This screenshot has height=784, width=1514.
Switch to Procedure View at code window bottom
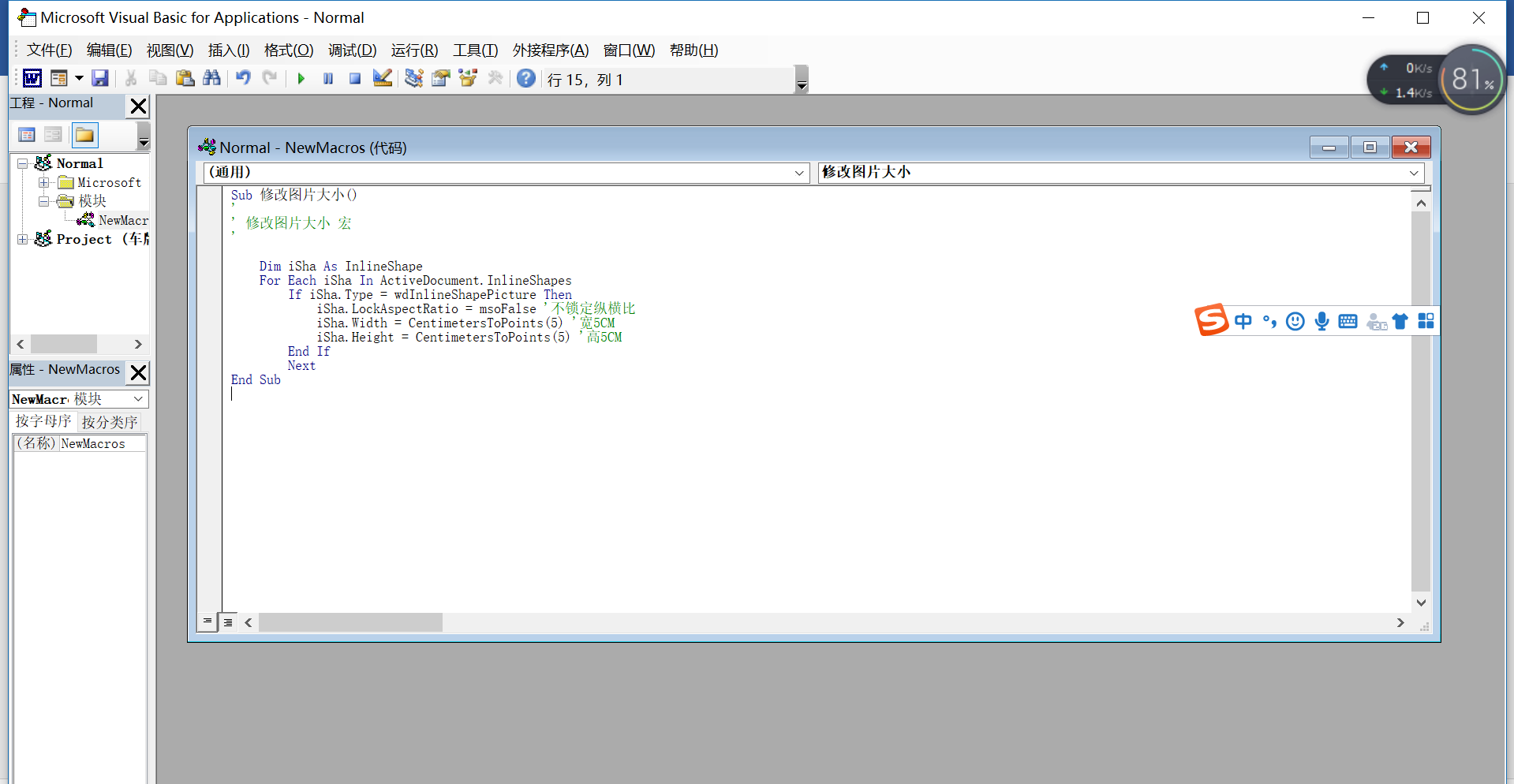(x=207, y=622)
